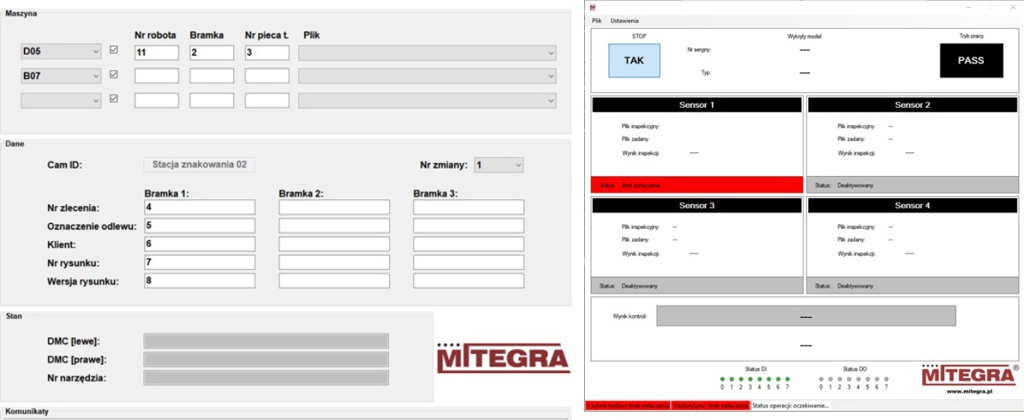
Task: Toggle the checkbox in the B07 machine row
Action: (114, 74)
